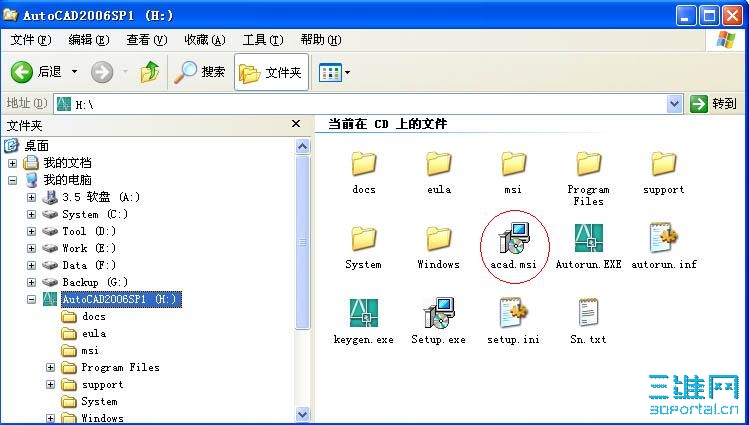Viewport: 749px width, 425px height.
Task: Select 我的电脑 in the folder tree
Action: [67, 180]
